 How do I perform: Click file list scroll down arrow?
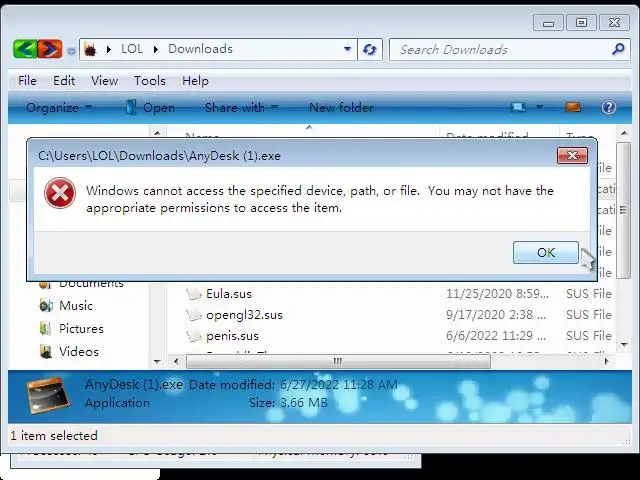tap(624, 345)
